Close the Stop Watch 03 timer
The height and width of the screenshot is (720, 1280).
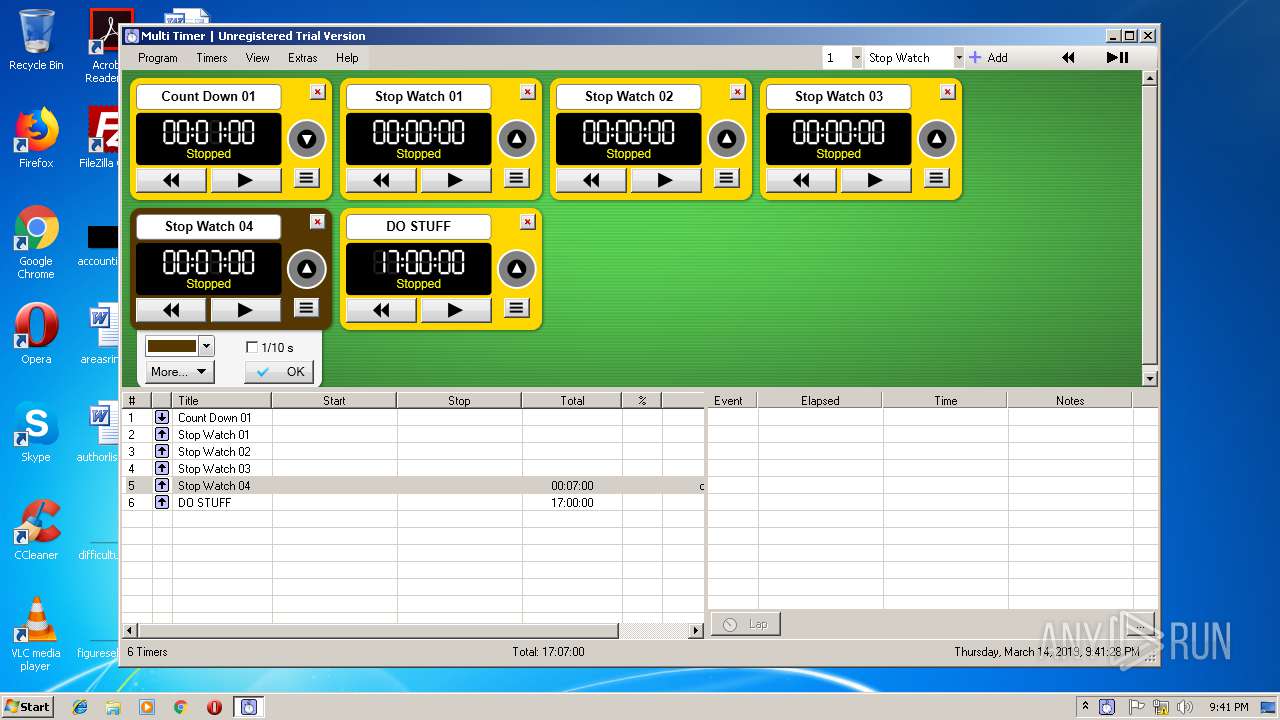pos(947,92)
